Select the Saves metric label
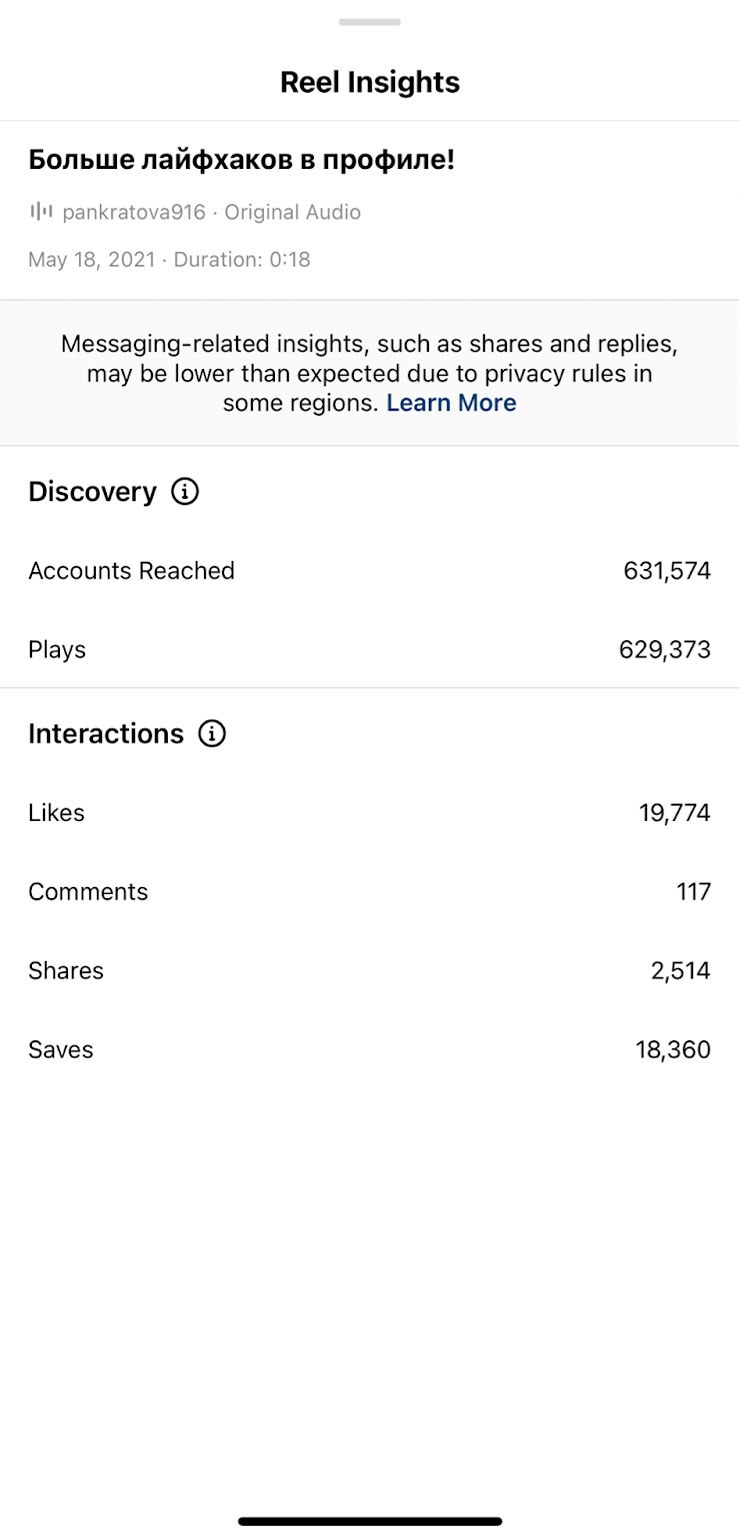 61,1050
